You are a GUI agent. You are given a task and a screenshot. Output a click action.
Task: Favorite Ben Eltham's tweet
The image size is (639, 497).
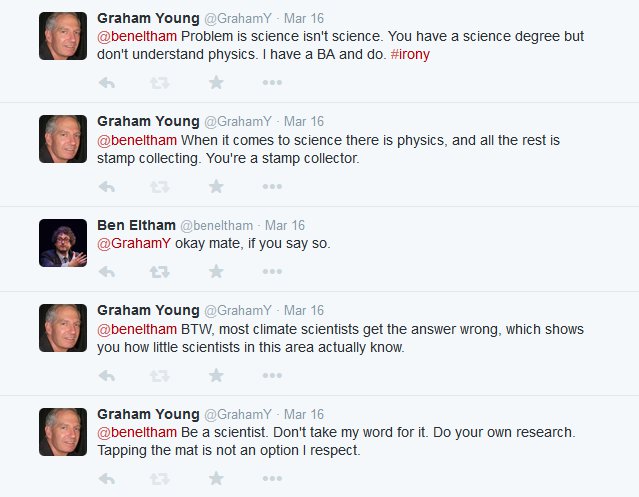click(215, 271)
